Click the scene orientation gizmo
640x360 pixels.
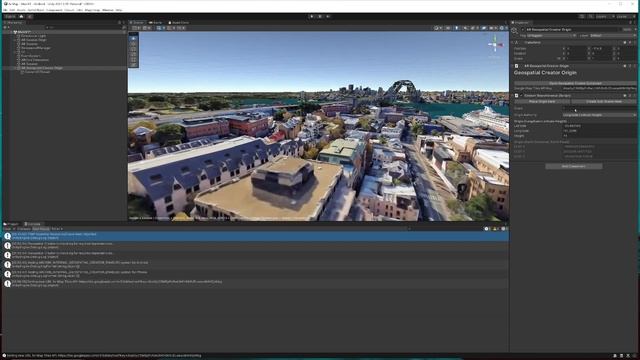click(x=496, y=44)
